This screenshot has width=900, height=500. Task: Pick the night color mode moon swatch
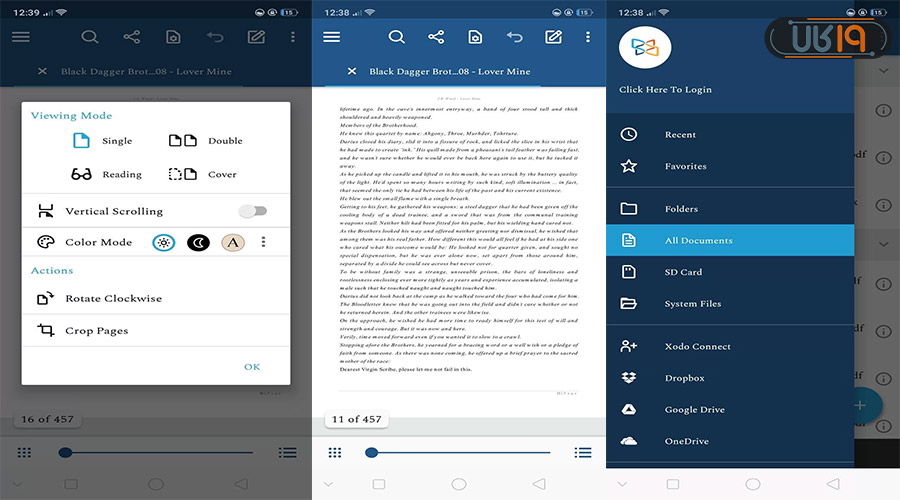(x=198, y=242)
